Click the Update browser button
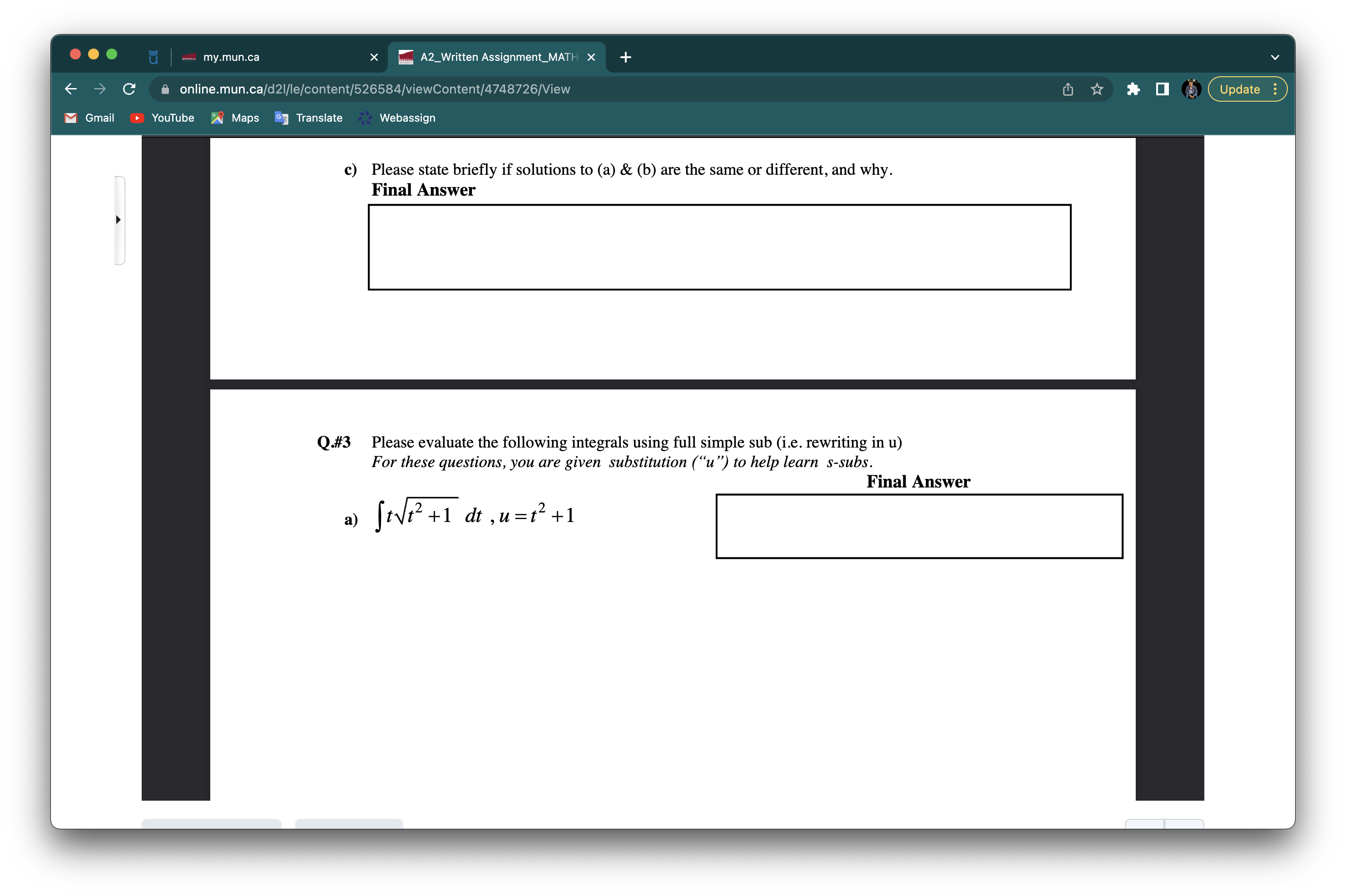This screenshot has height=896, width=1346. [1239, 89]
